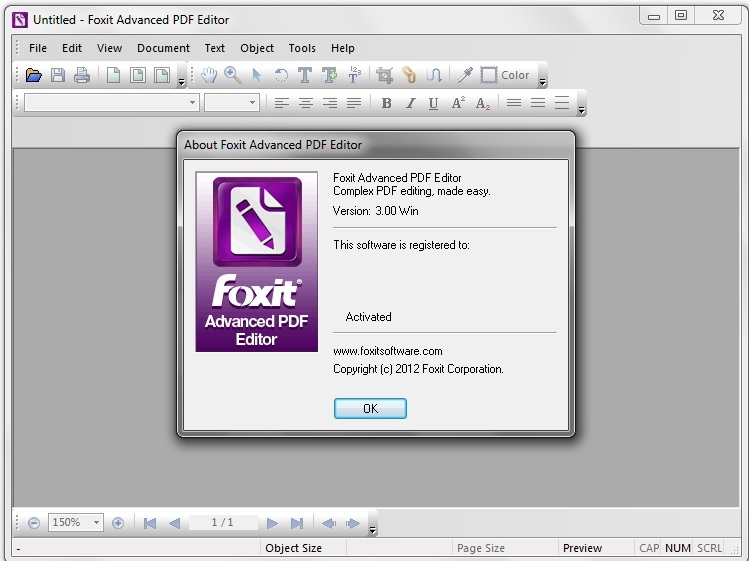The width and height of the screenshot is (749, 561).
Task: Open the Tools menu
Action: 302,48
